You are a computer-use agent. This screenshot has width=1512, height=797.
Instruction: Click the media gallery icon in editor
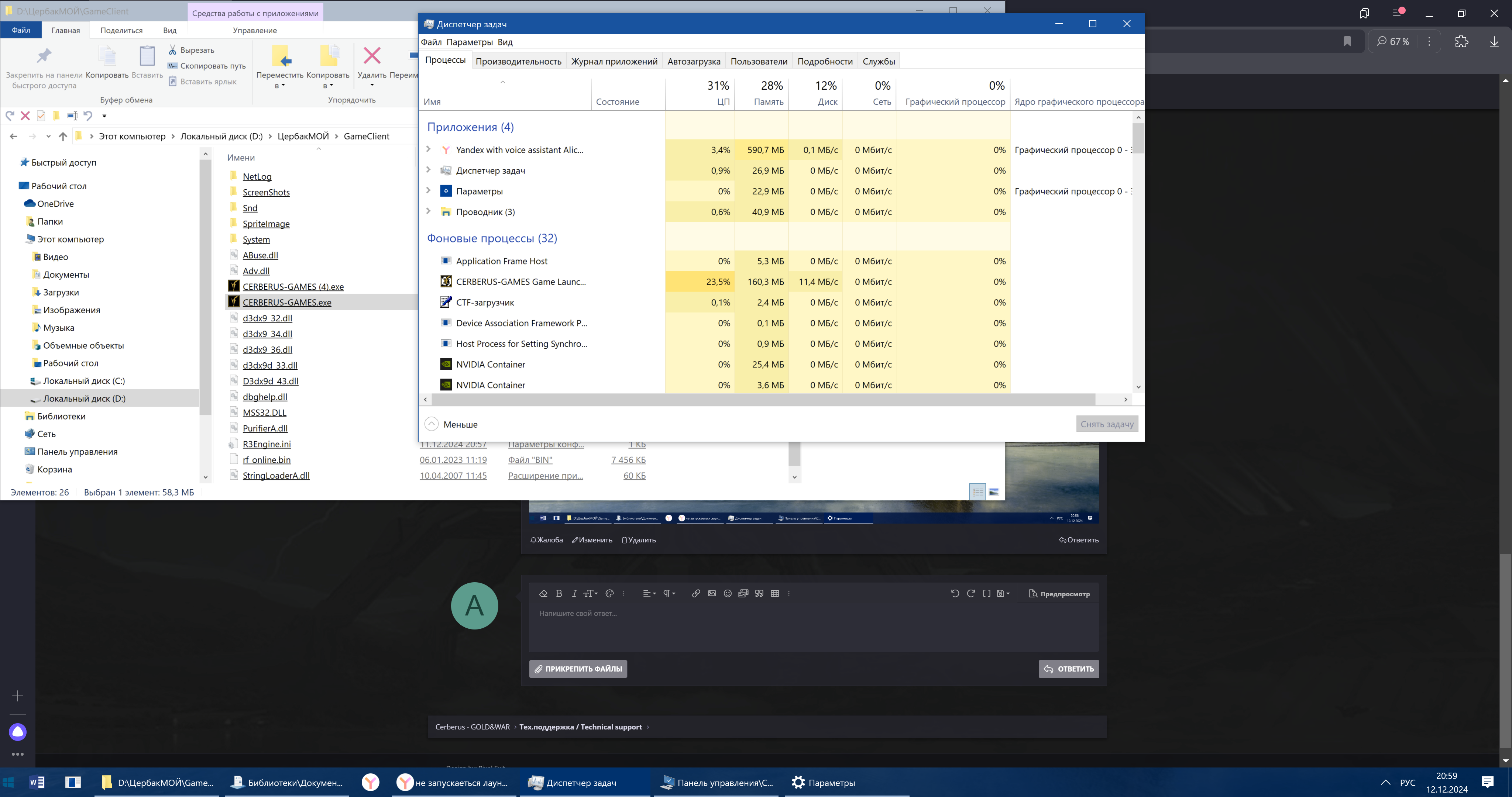click(743, 593)
